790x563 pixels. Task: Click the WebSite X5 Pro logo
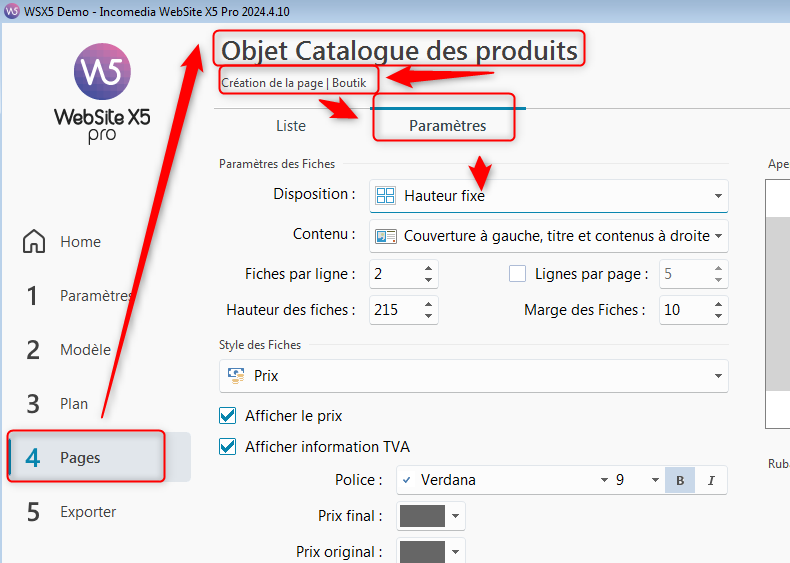(102, 94)
